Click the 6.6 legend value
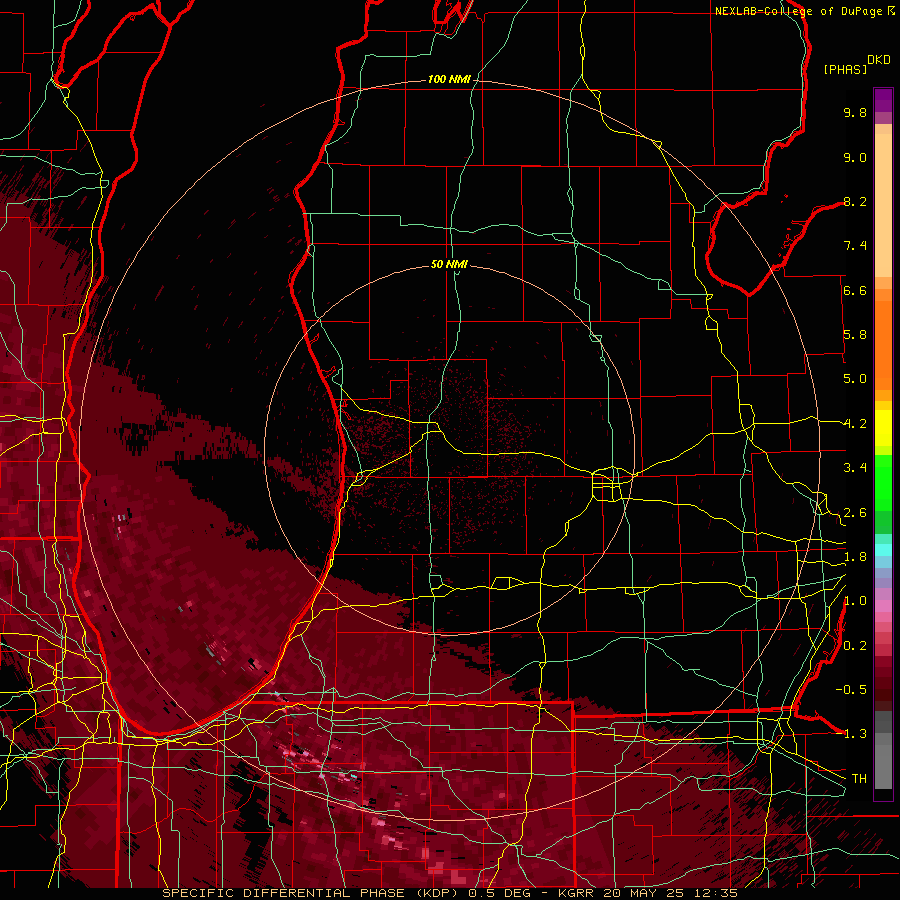Screen dimensions: 900x900 [855, 290]
